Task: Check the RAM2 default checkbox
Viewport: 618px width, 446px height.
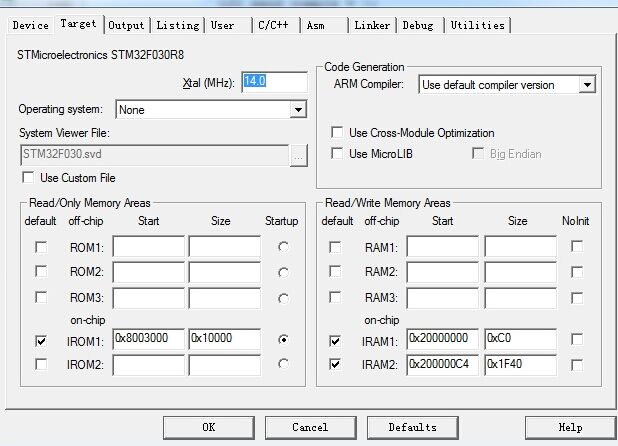Action: pos(335,271)
